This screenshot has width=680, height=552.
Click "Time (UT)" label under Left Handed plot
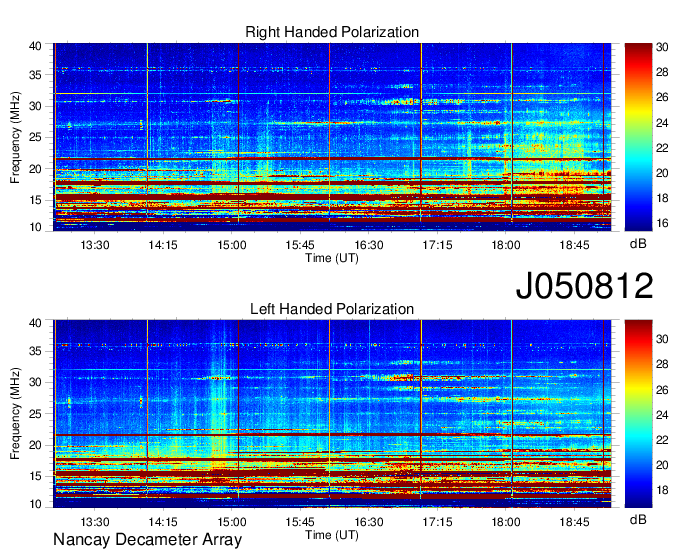(332, 535)
